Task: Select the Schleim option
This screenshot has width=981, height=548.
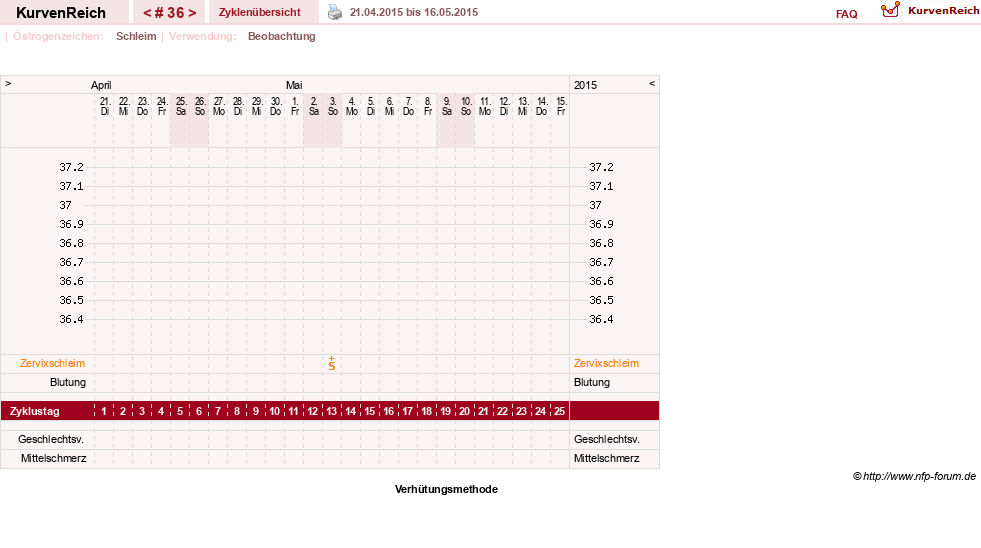Action: click(x=136, y=36)
